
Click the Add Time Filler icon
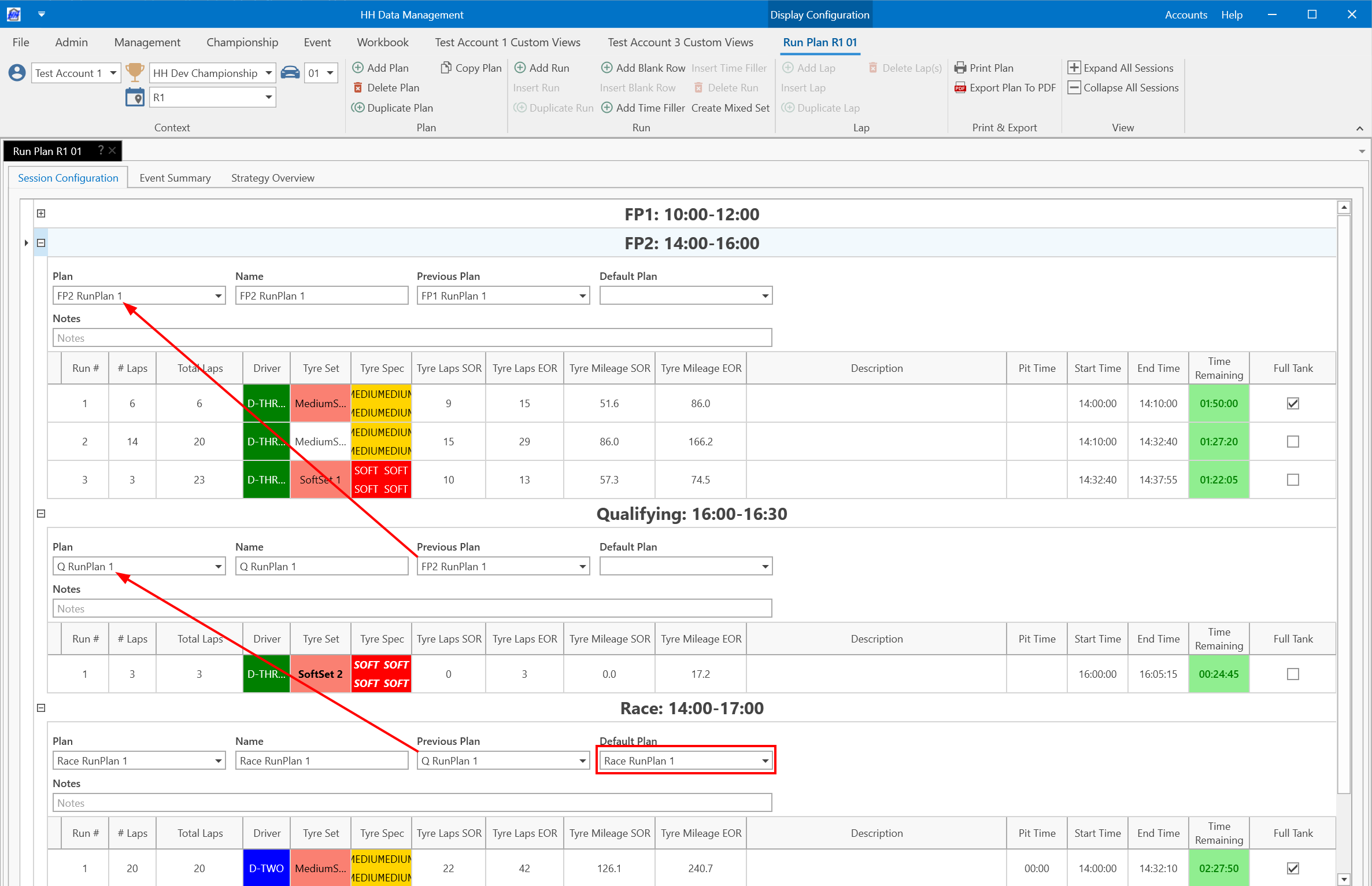[607, 108]
